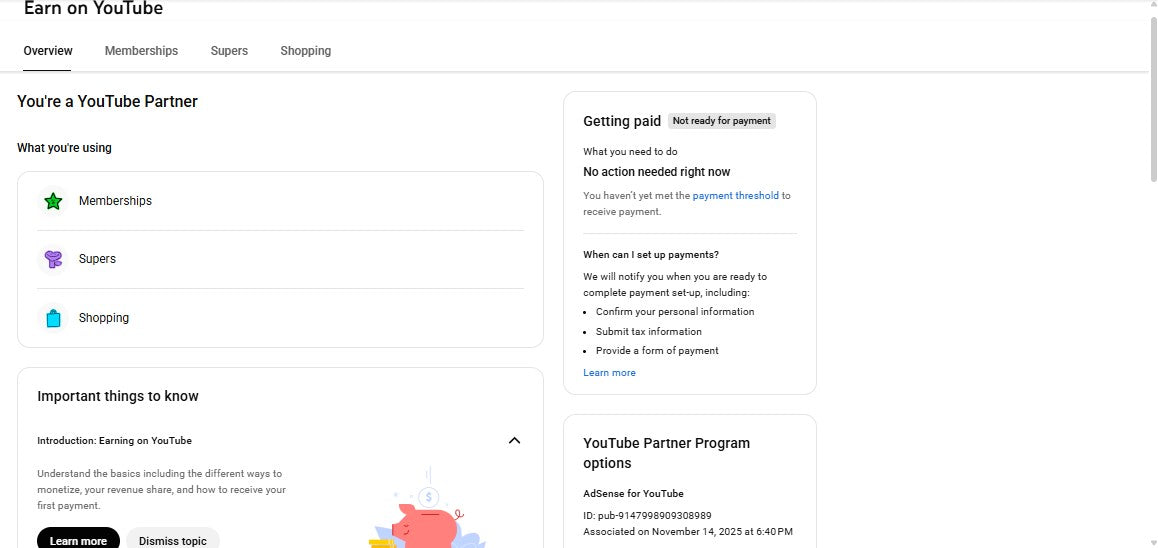The image size is (1158, 548).
Task: Click the Earn on YouTube page title
Action: pos(93,9)
